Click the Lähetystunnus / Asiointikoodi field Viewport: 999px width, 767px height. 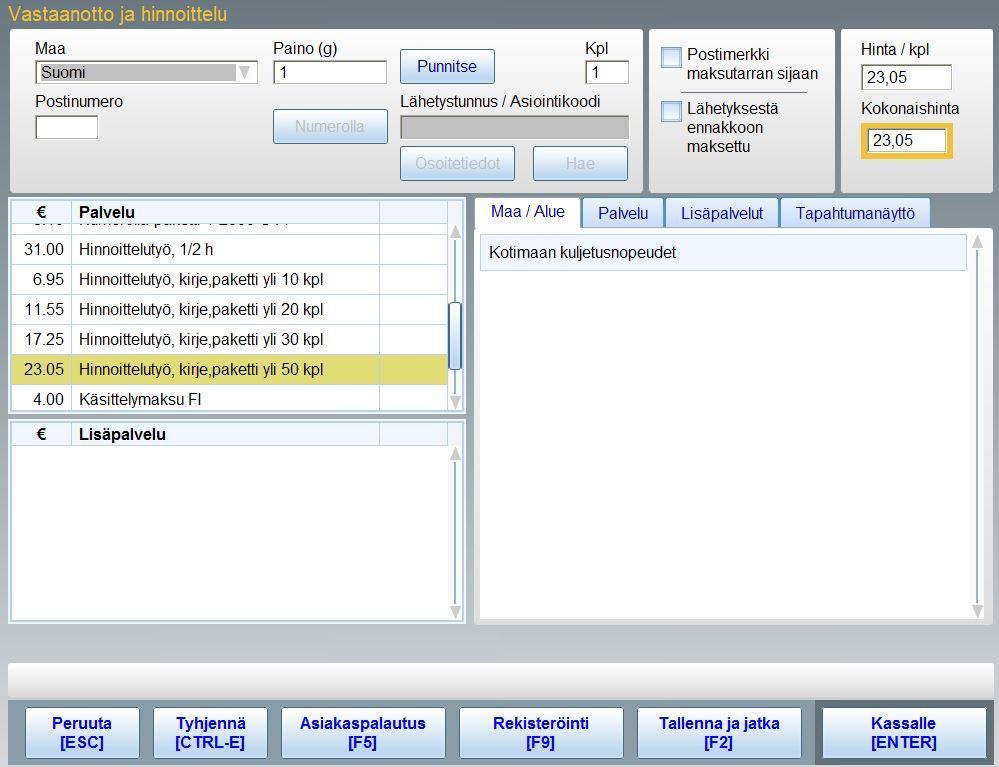coord(514,127)
